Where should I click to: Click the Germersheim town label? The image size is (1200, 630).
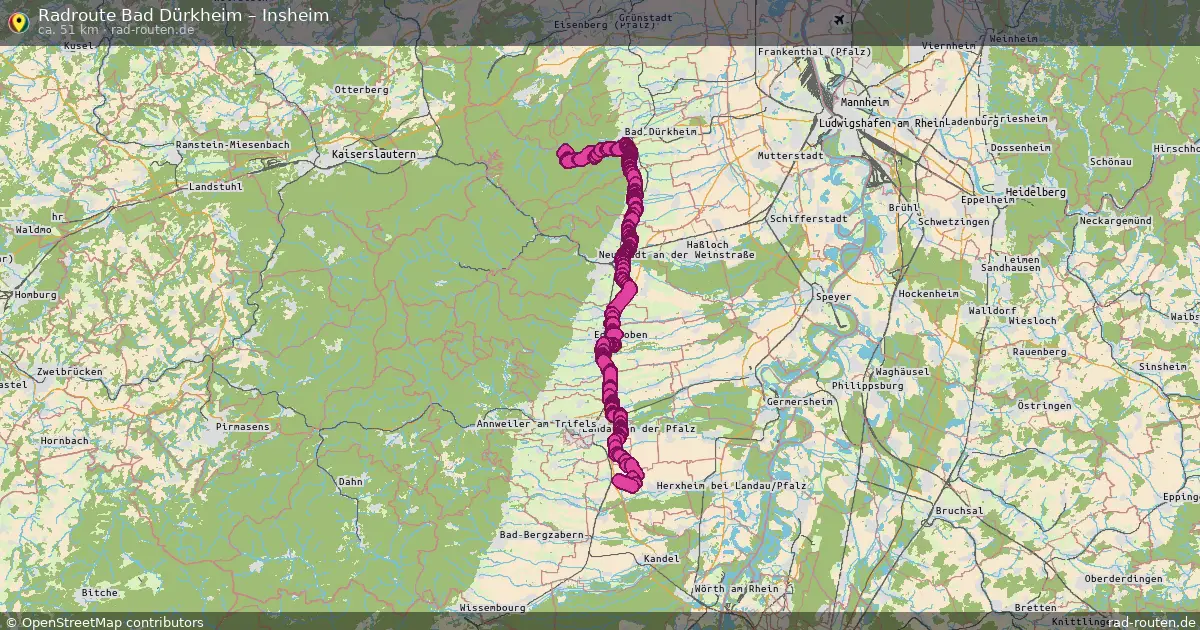pyautogui.click(x=798, y=401)
